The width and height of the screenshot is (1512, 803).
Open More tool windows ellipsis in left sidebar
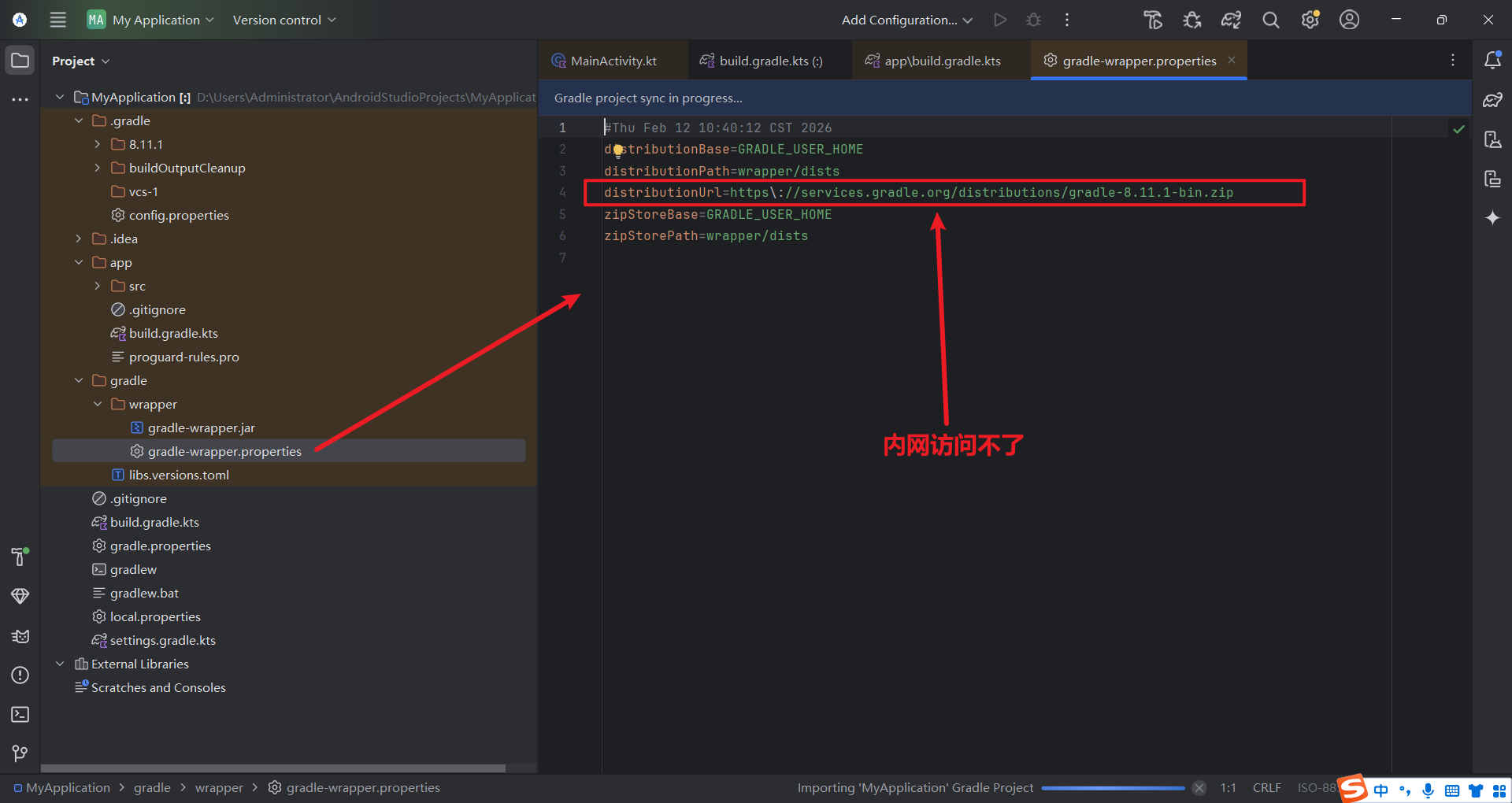[20, 100]
